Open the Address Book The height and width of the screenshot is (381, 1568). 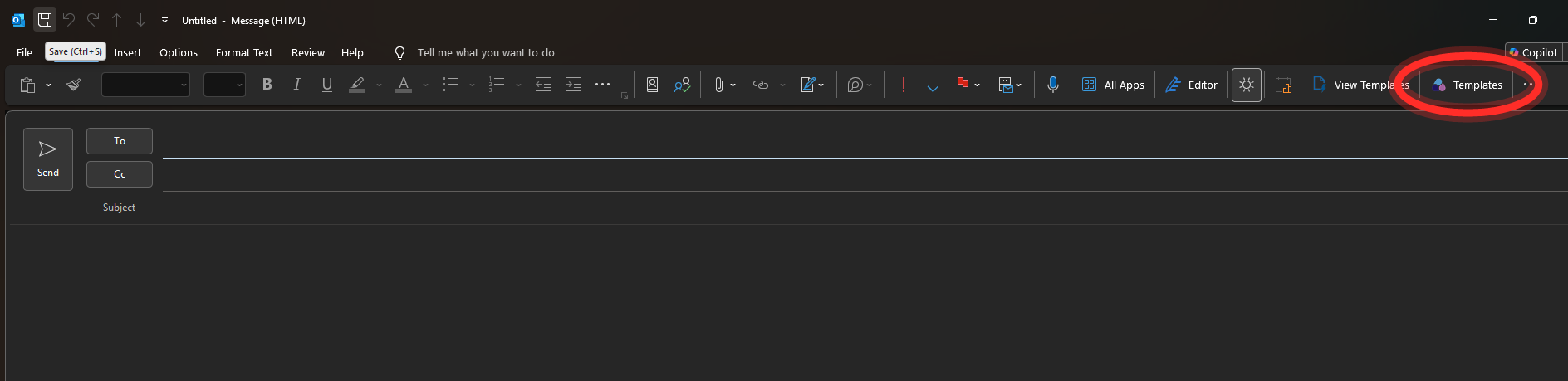[653, 85]
